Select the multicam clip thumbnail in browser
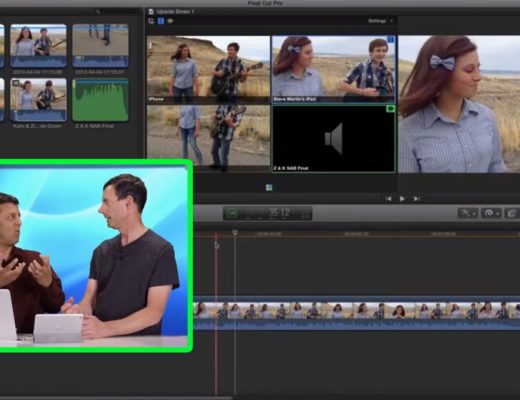 coord(38,100)
